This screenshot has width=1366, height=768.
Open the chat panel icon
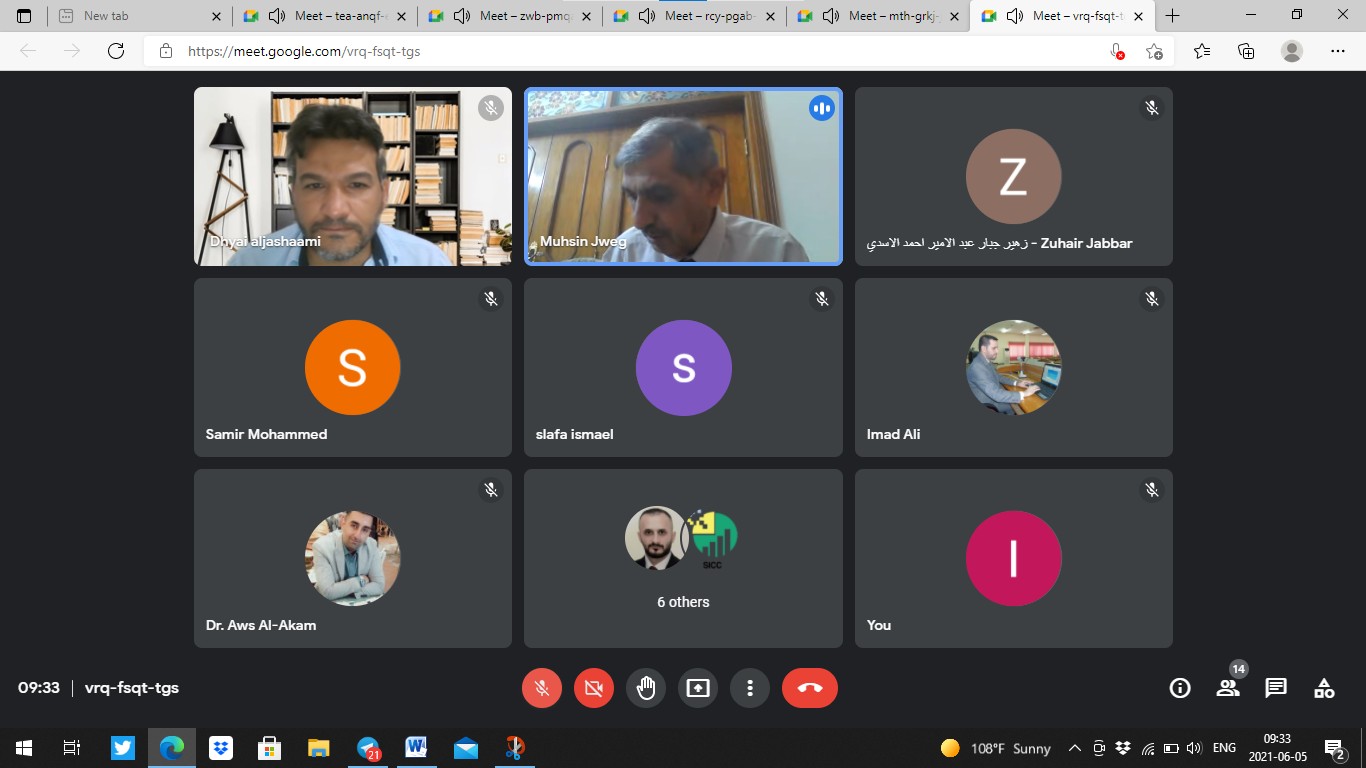point(1276,688)
